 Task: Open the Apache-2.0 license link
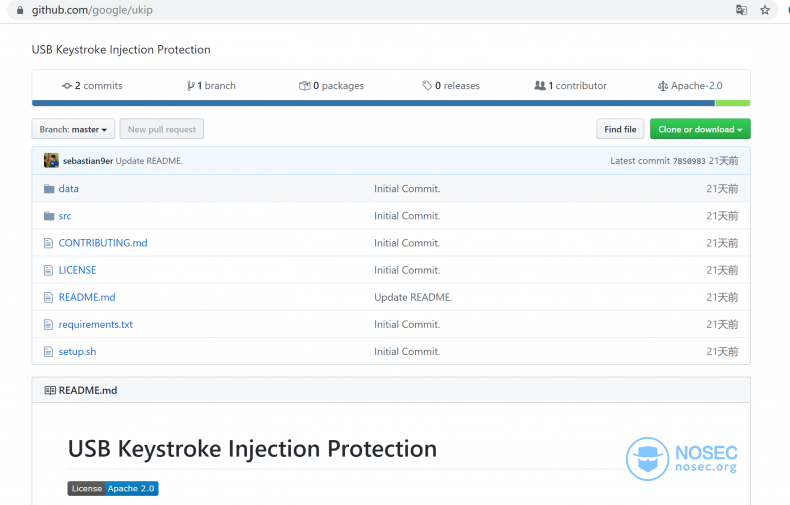point(690,86)
